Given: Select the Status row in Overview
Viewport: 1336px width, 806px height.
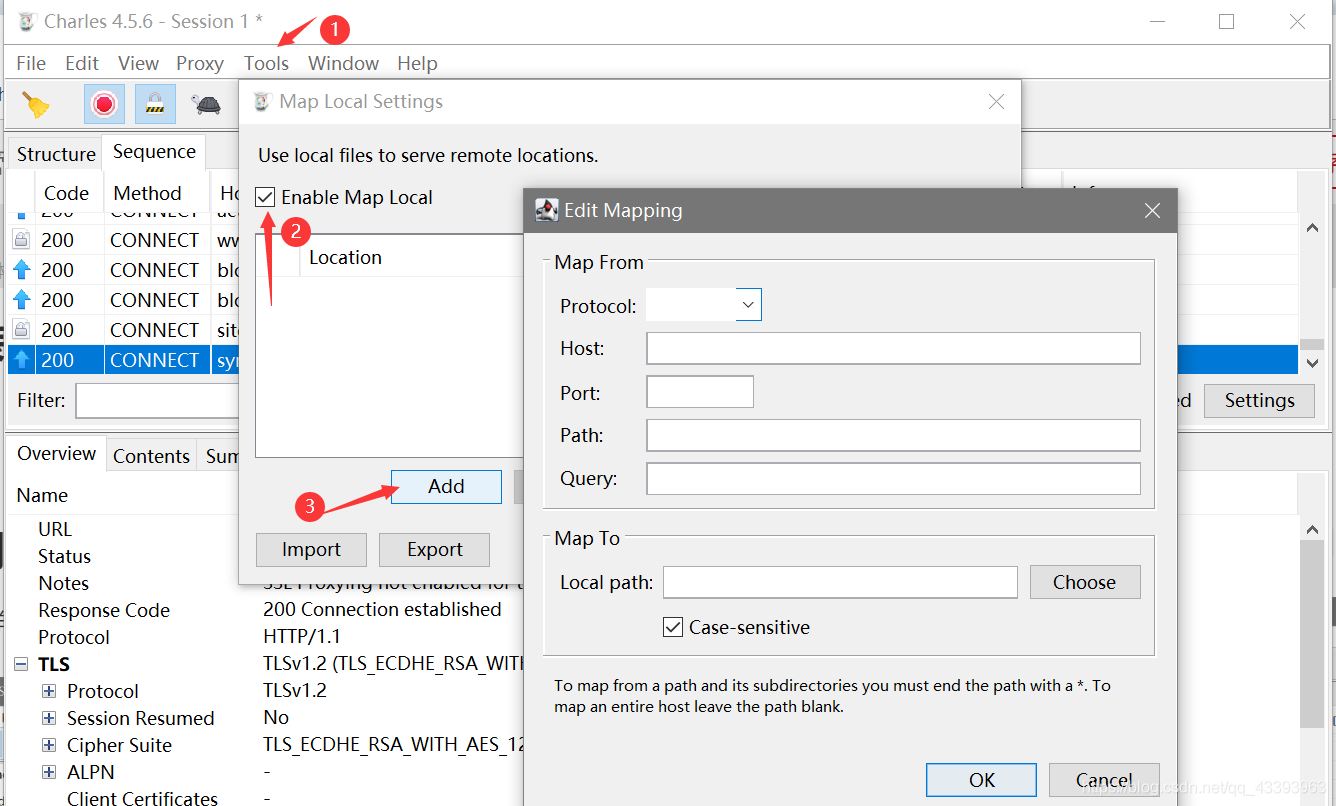Looking at the screenshot, I should (64, 556).
